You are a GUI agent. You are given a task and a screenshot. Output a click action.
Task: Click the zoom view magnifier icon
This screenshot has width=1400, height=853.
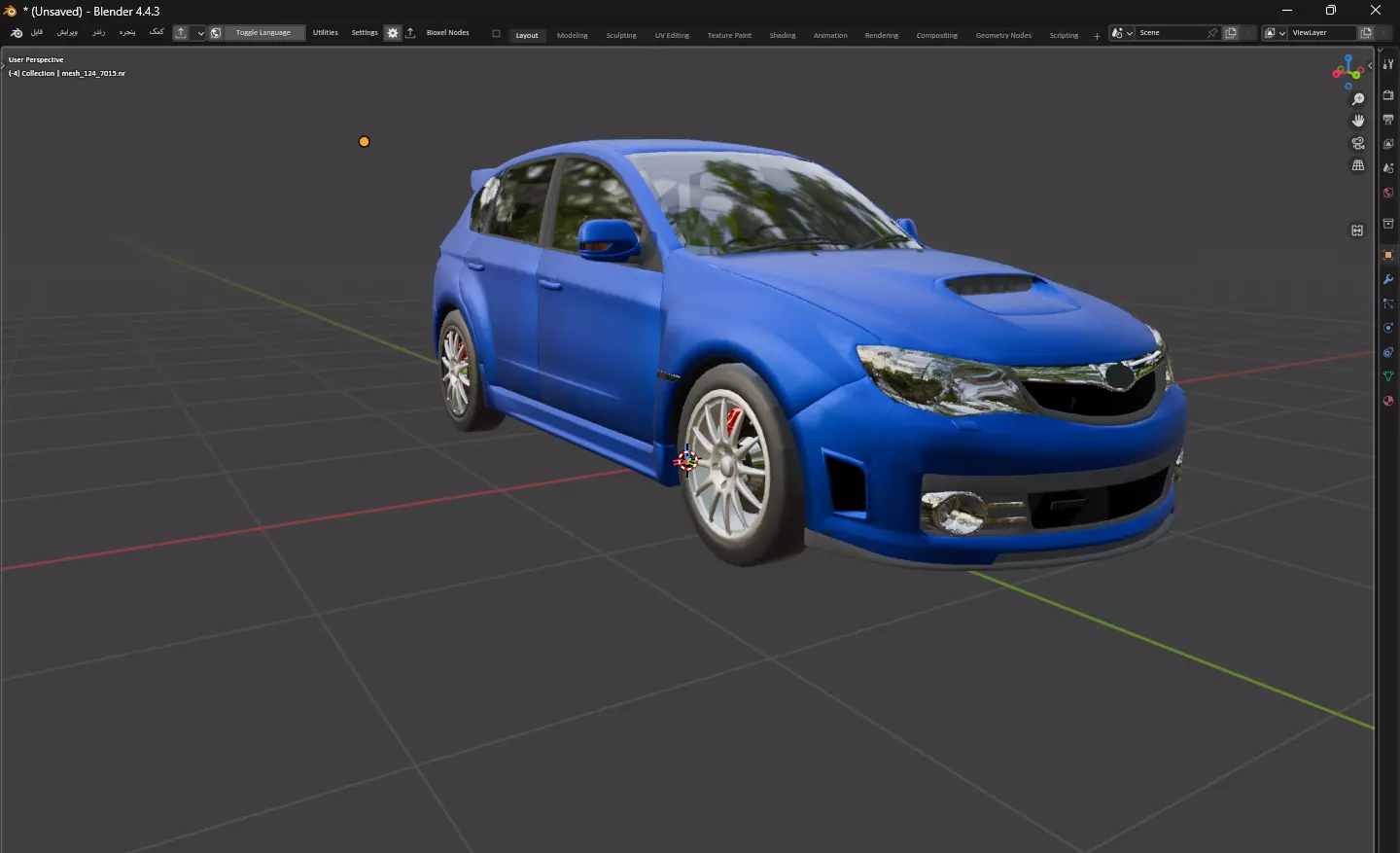coord(1358,99)
